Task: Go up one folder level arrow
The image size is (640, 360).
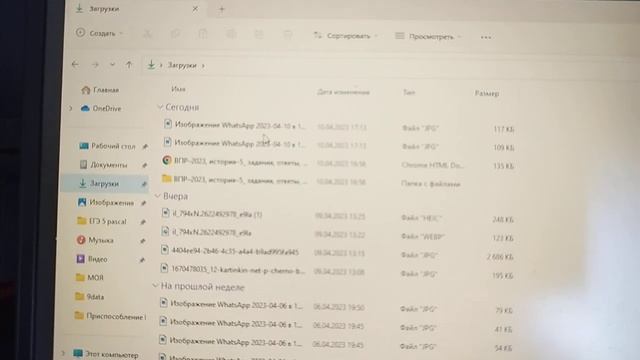Action: (129, 64)
